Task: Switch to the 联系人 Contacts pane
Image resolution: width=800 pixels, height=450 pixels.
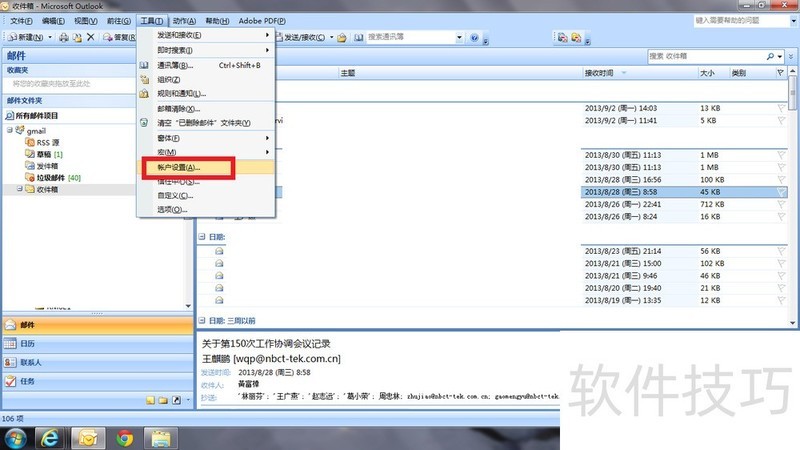Action: pos(97,363)
